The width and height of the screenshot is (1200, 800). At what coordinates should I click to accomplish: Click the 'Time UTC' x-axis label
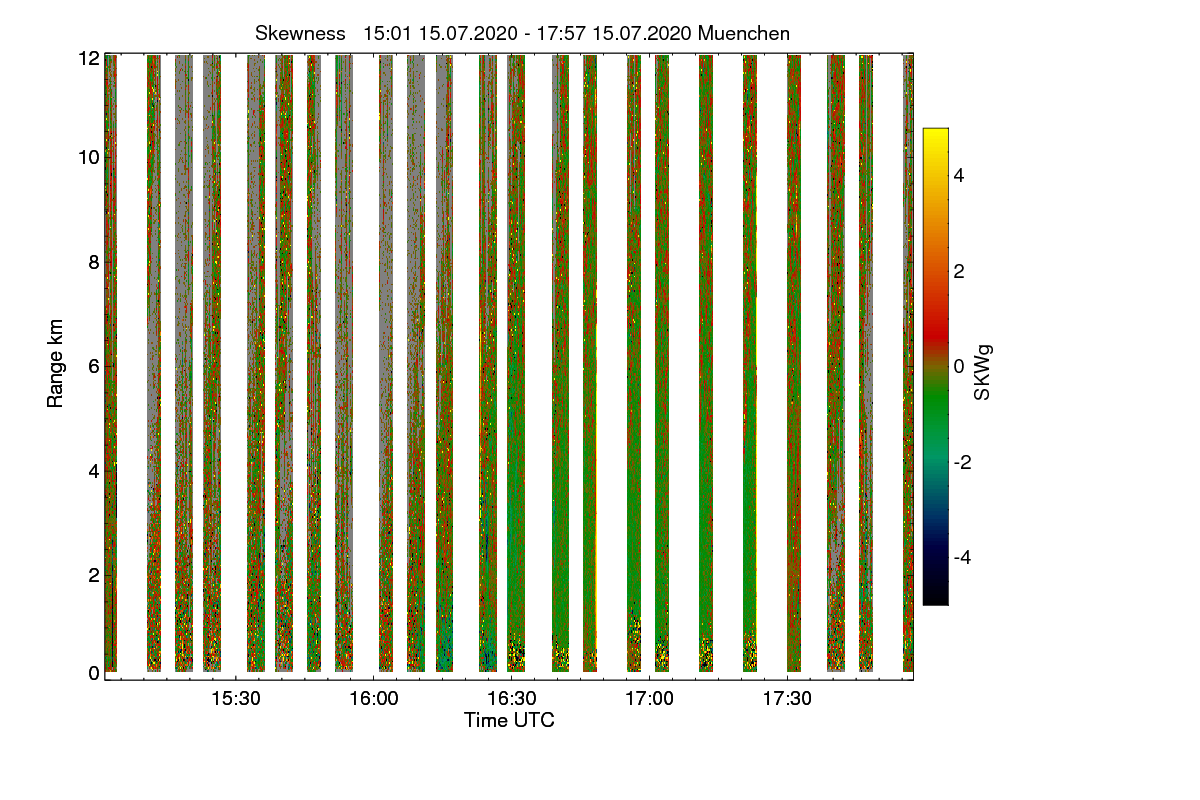pyautogui.click(x=509, y=720)
